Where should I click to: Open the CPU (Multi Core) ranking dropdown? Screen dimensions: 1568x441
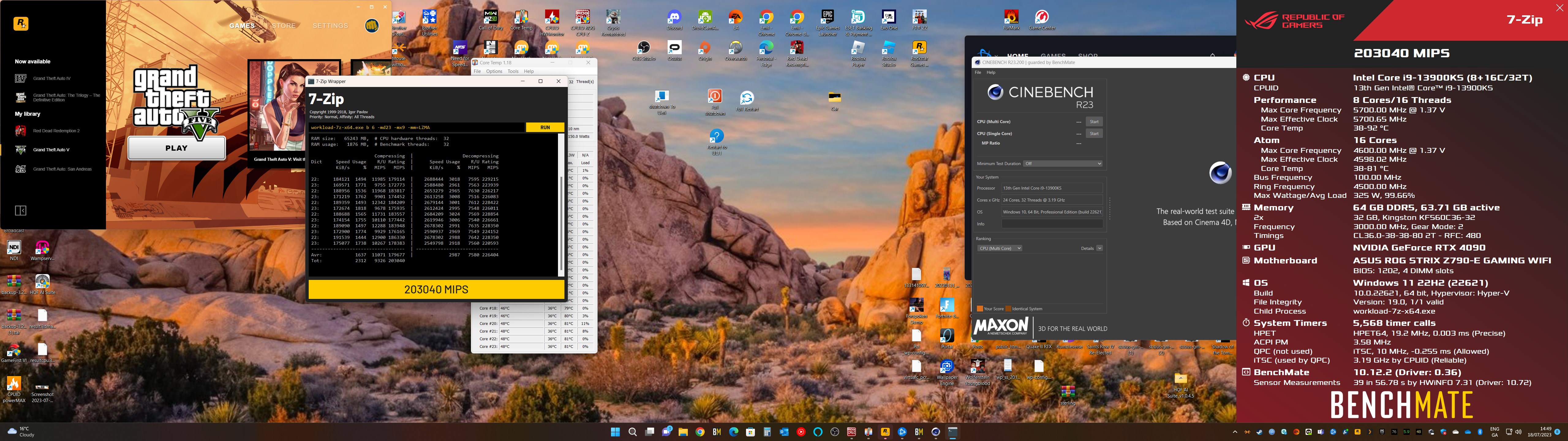(1000, 248)
